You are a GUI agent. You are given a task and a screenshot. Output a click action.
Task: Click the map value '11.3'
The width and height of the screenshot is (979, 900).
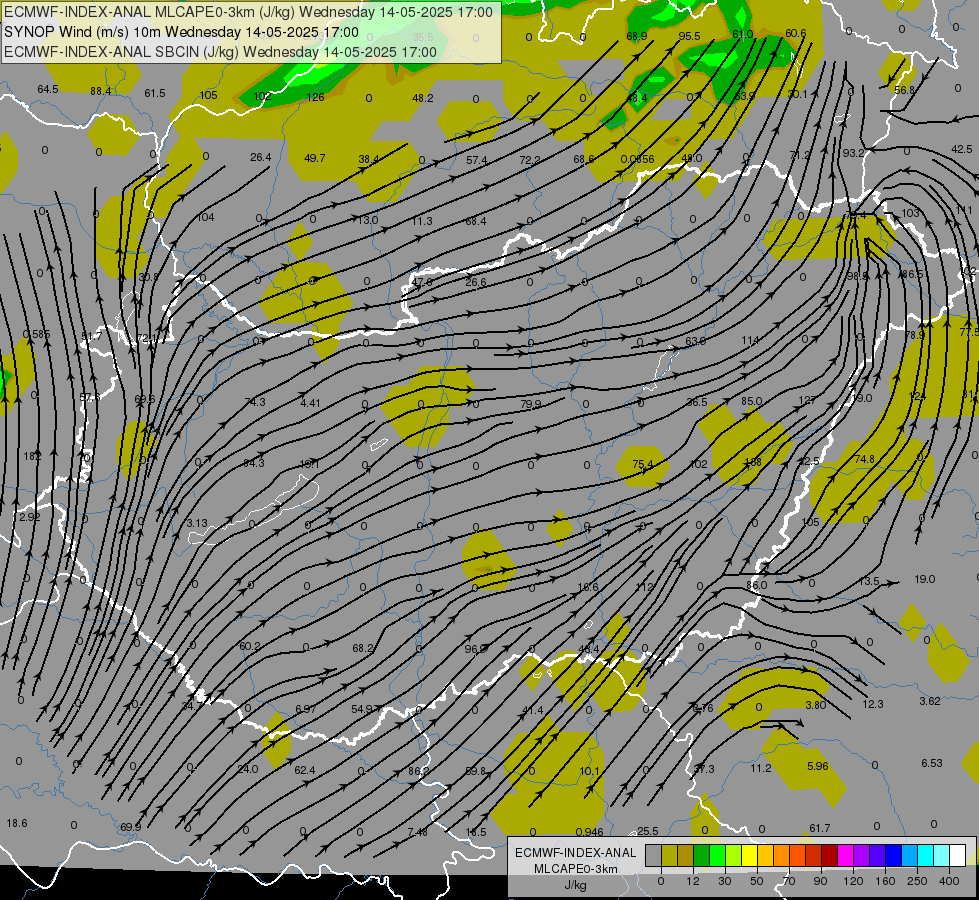click(x=422, y=221)
